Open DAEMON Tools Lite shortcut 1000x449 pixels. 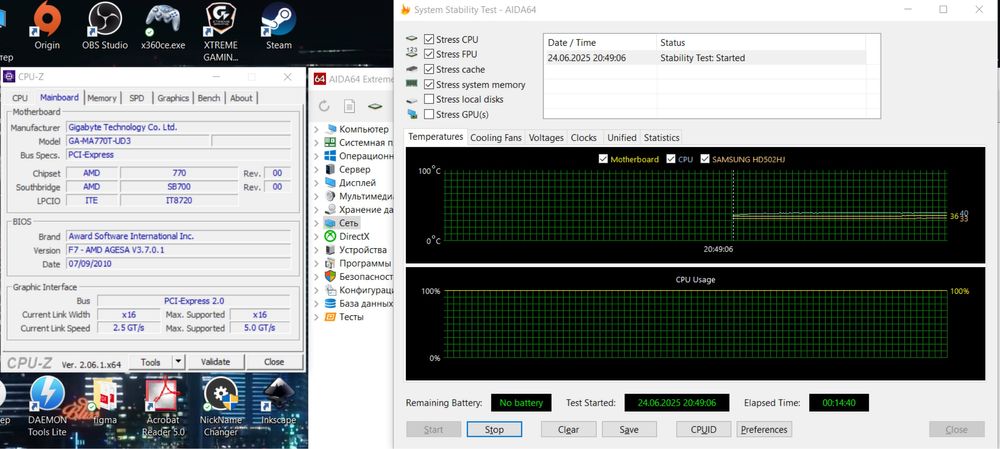pos(47,406)
